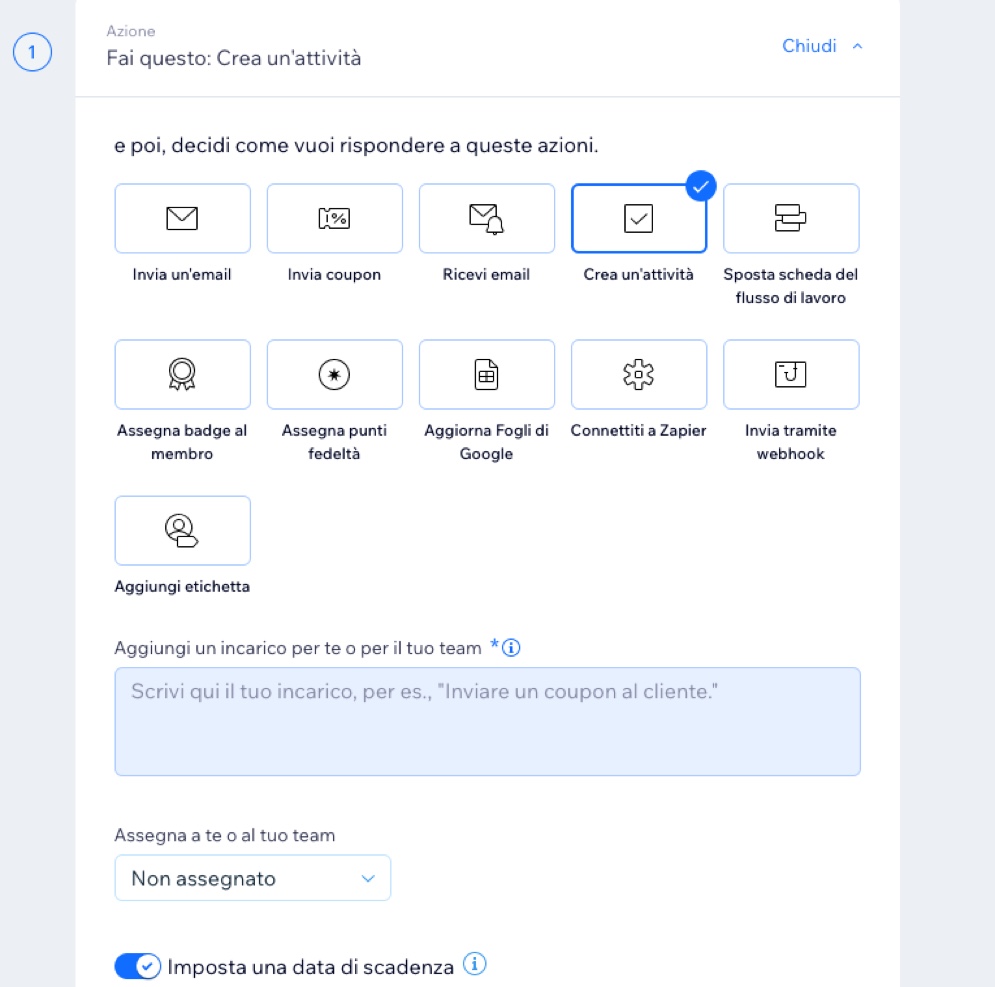Click the selected Crea un'attività tile
The image size is (995, 987).
tap(638, 218)
